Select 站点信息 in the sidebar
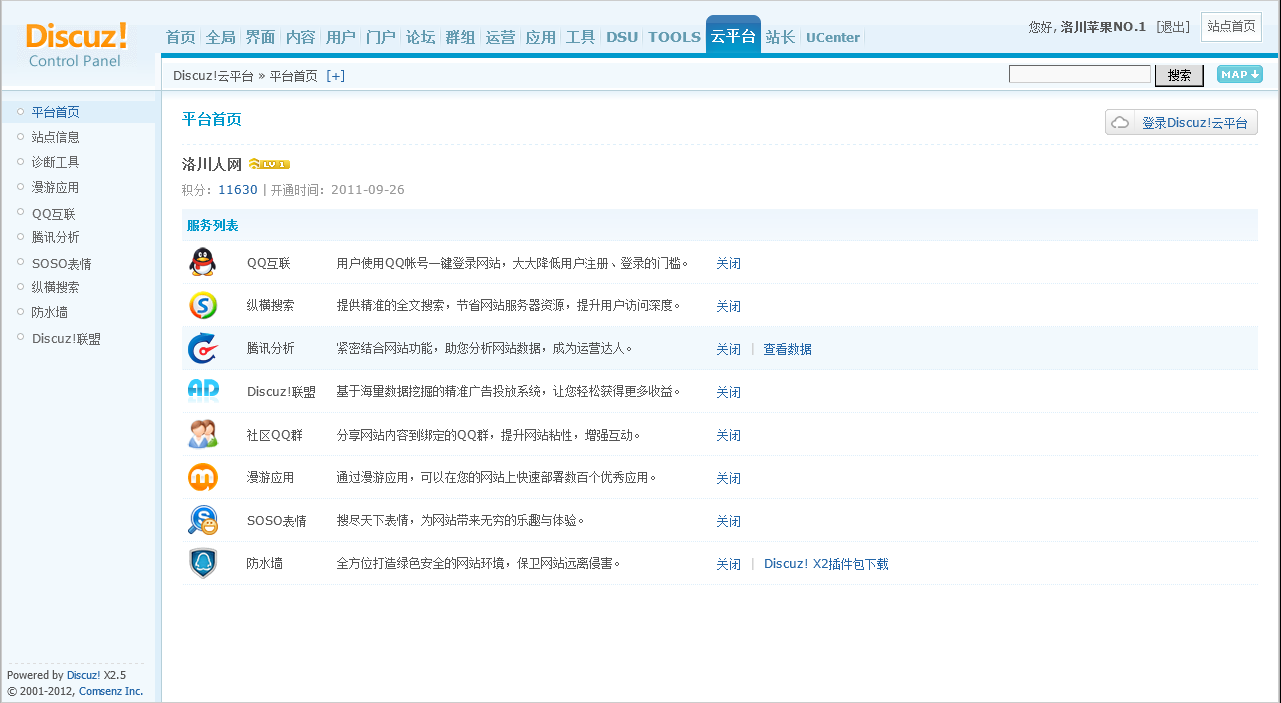 tap(55, 137)
